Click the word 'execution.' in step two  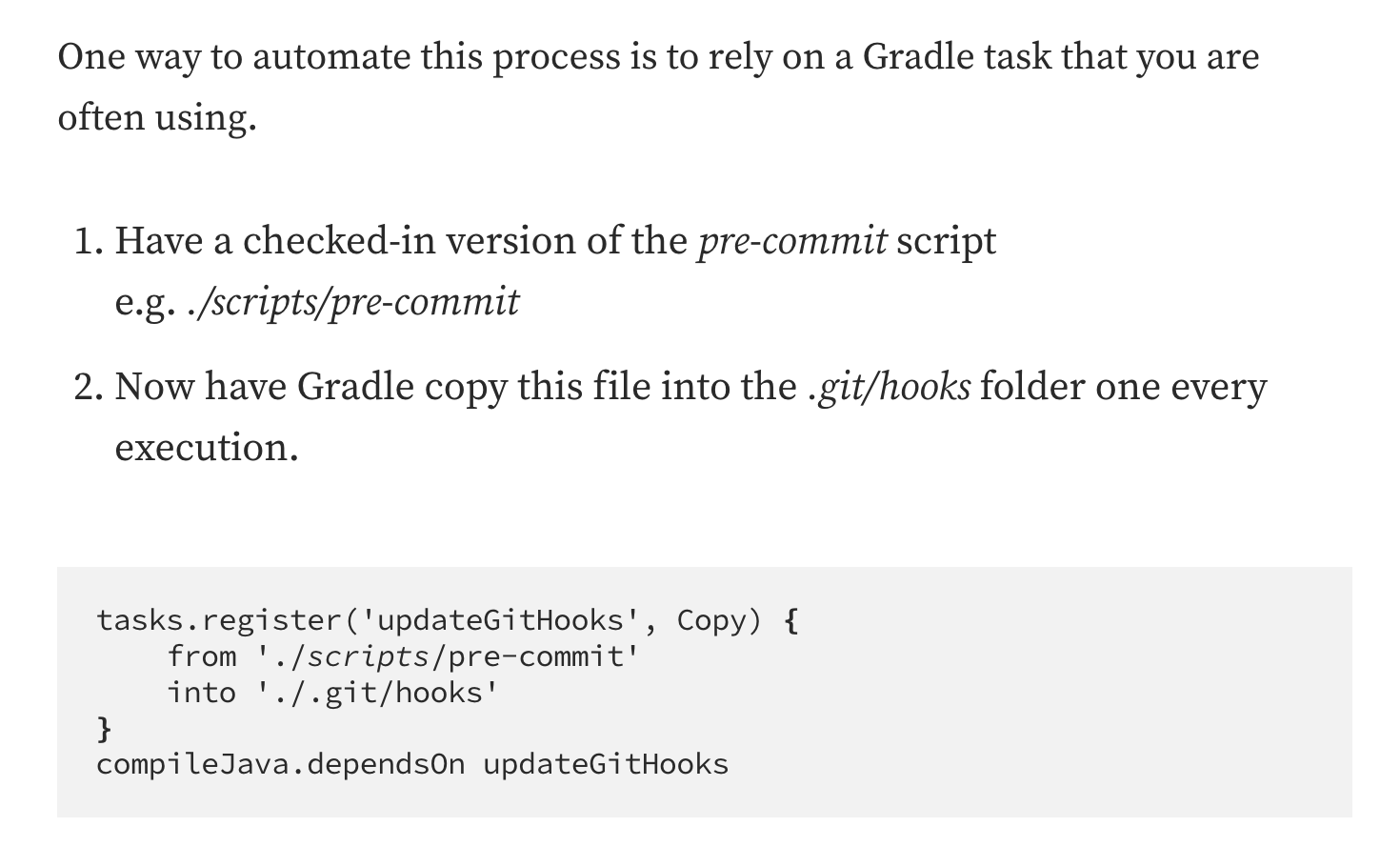[x=207, y=448]
